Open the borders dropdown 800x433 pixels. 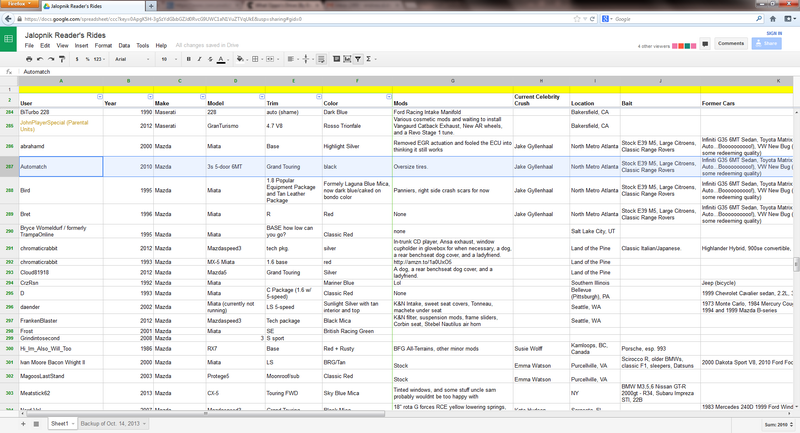(x=257, y=59)
